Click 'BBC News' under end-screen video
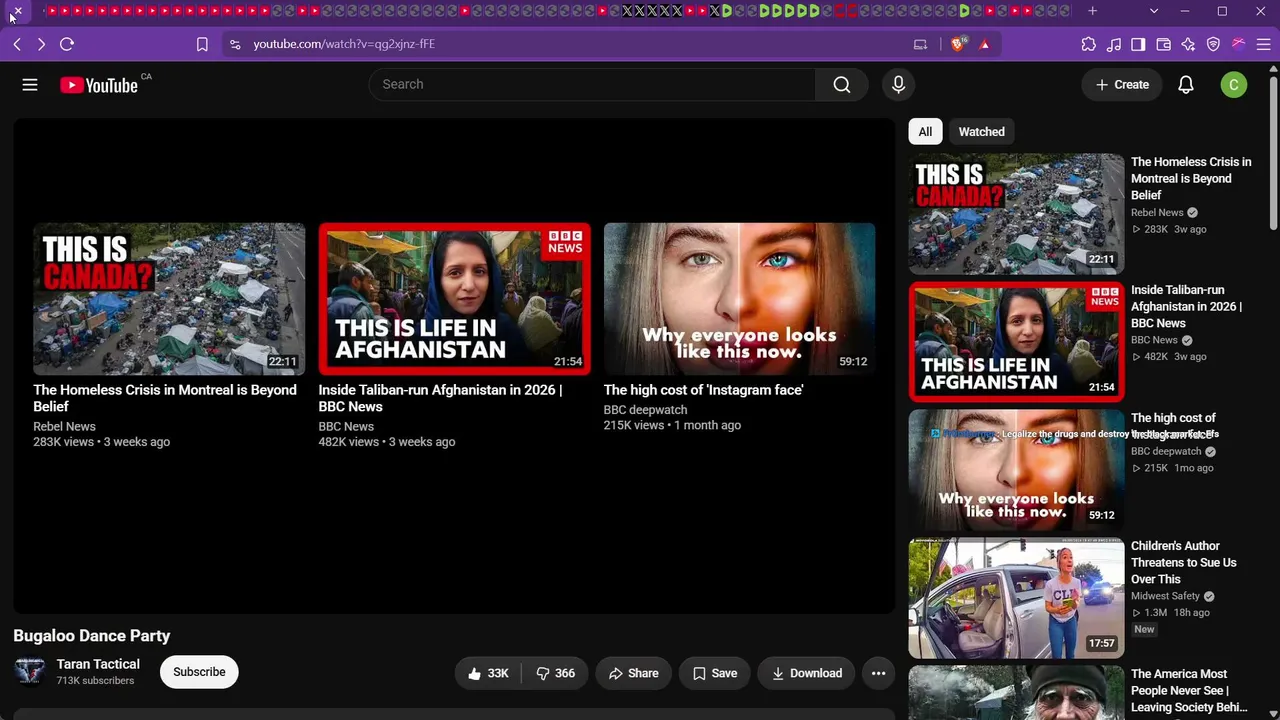Screen dimensions: 1280x720 [346, 426]
